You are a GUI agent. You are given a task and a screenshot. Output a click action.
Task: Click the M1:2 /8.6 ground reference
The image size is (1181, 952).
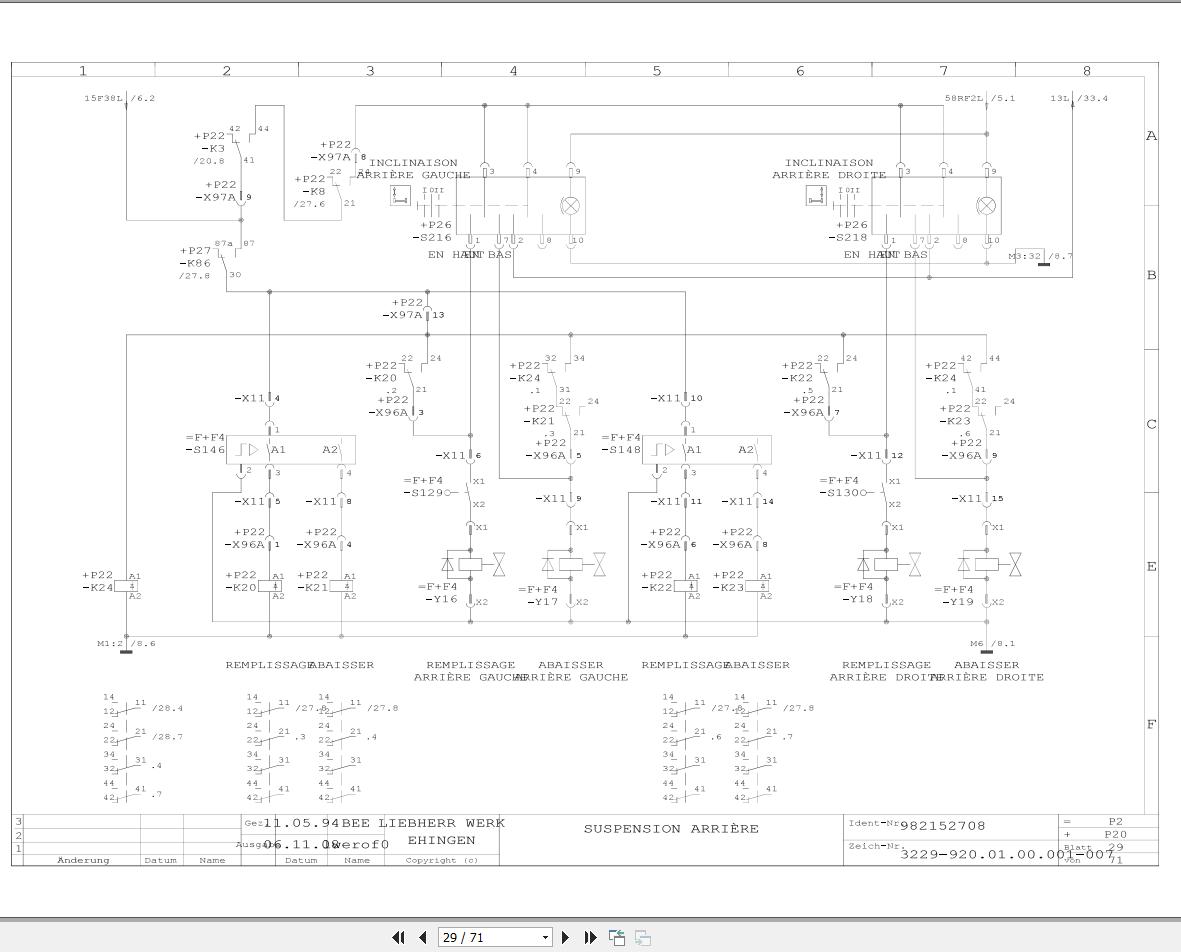coord(126,644)
